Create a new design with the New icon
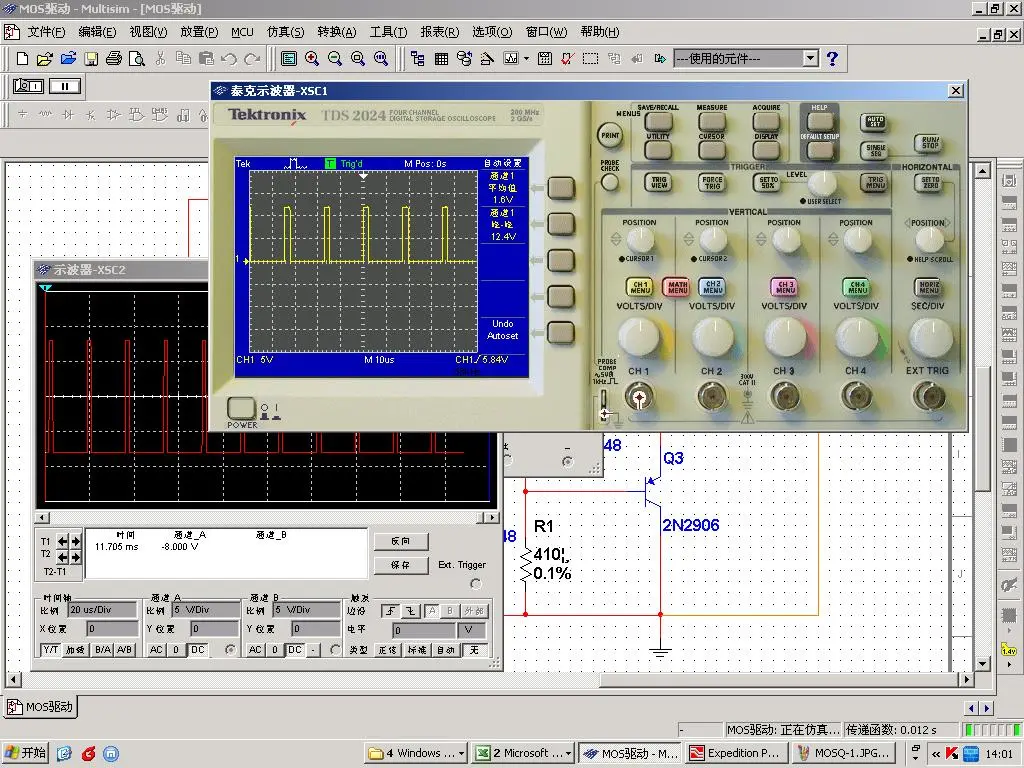The height and width of the screenshot is (768, 1024). 22,59
